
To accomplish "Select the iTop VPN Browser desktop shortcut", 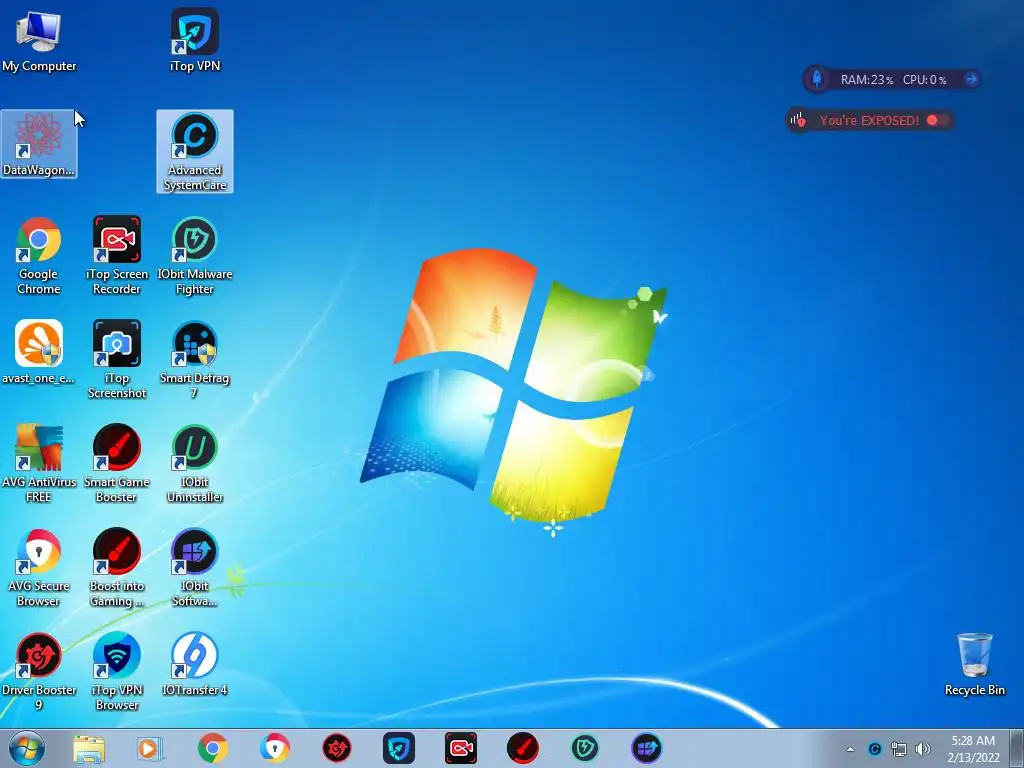I will pos(117,672).
